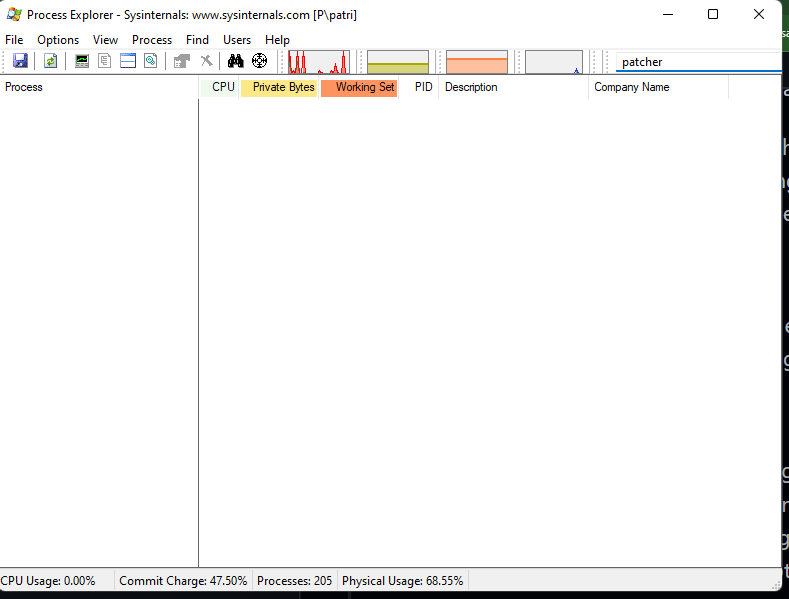Viewport: 789px width, 599px height.
Task: Sort by the Process column header
Action: [100, 87]
